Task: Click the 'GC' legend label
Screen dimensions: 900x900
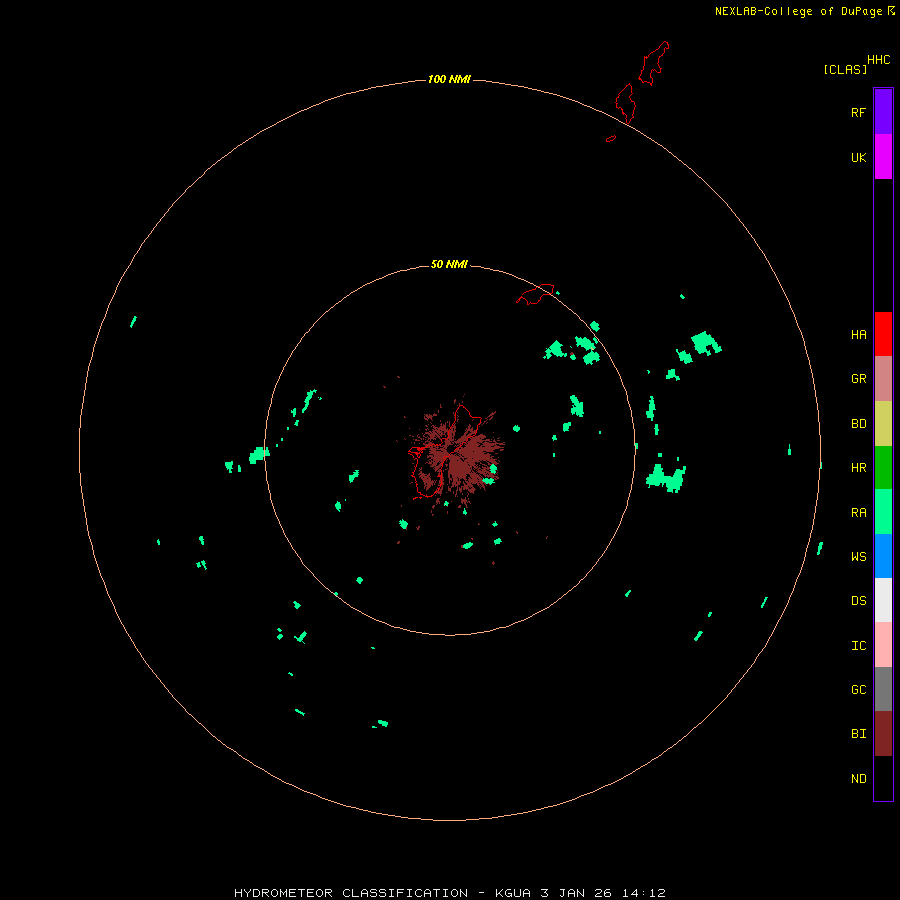Action: tap(859, 689)
